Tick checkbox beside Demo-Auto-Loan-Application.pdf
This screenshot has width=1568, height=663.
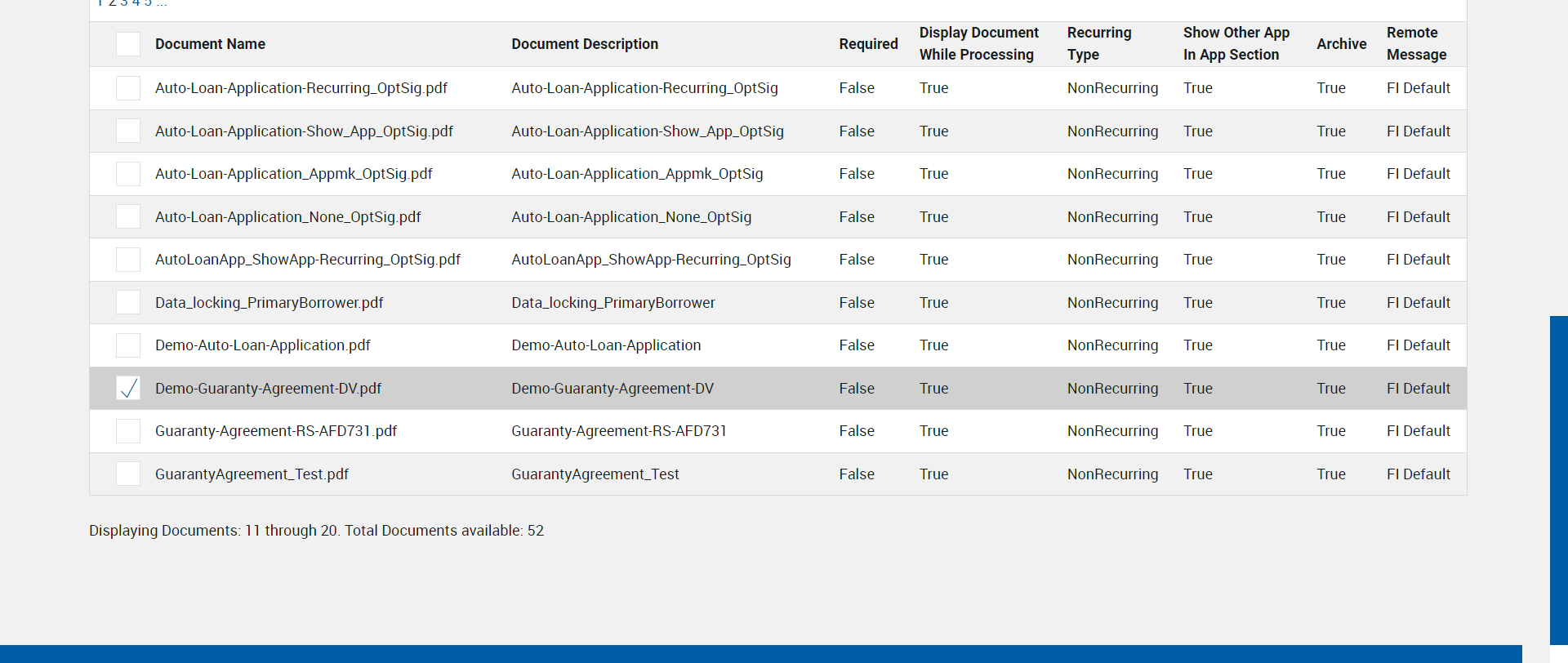click(128, 345)
